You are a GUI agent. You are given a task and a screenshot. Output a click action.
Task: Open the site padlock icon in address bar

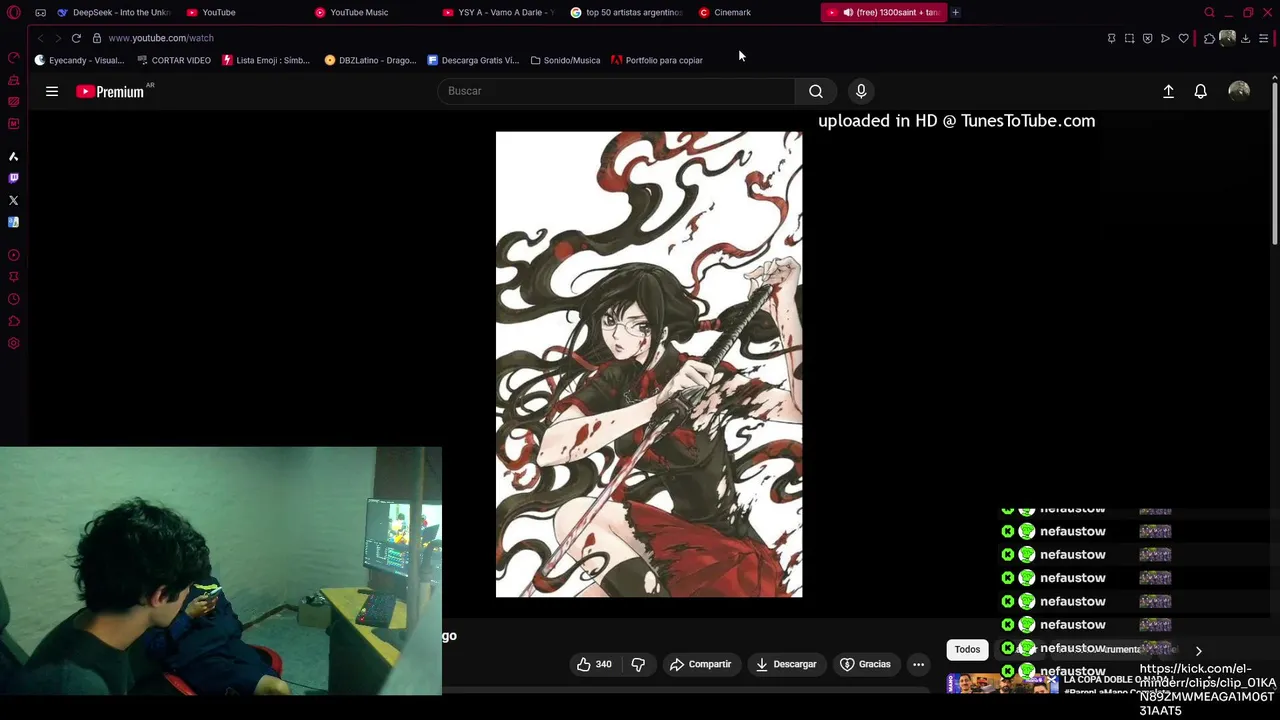(x=97, y=38)
